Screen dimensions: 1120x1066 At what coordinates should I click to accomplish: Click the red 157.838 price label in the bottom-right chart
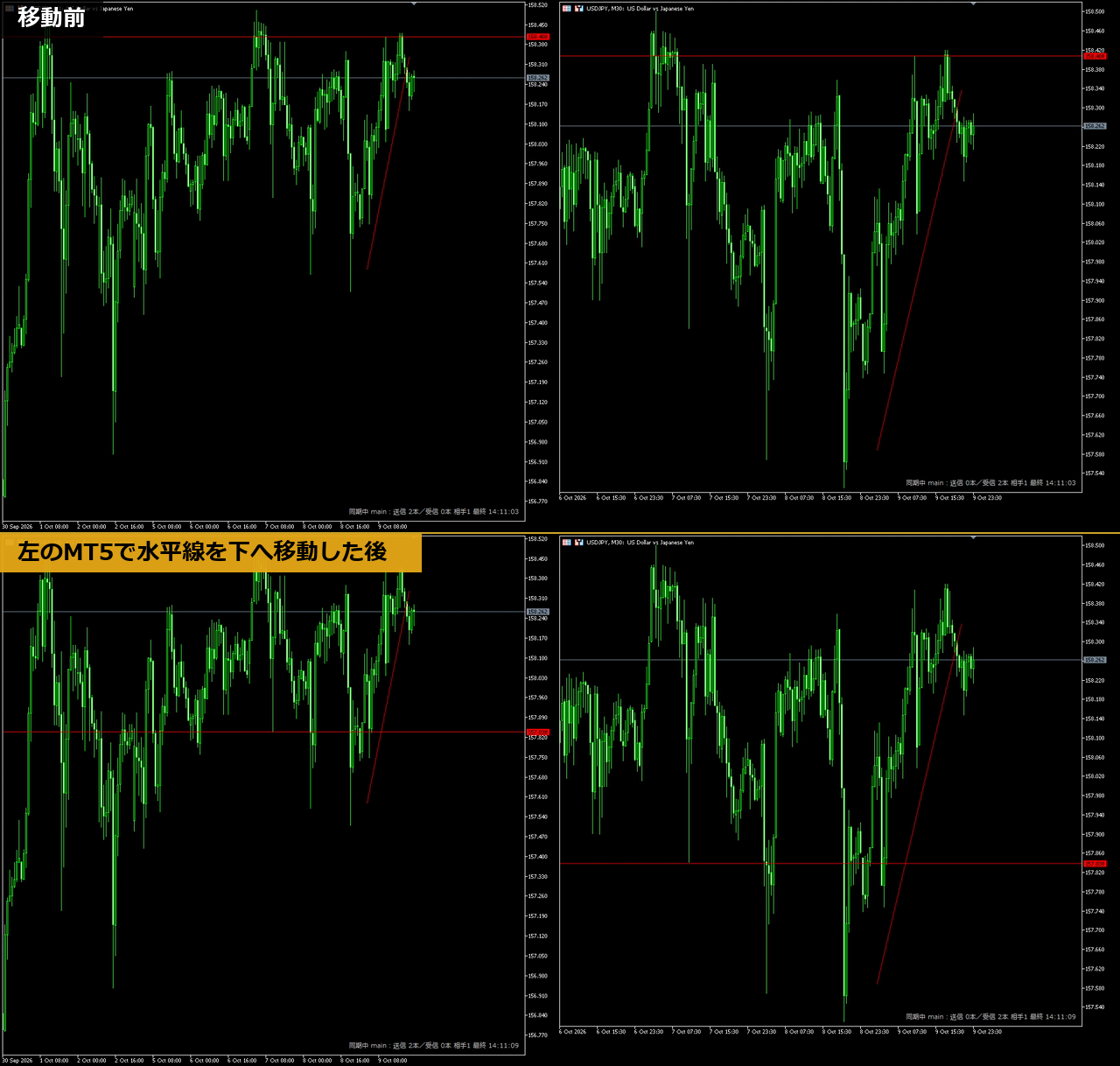point(1095,864)
